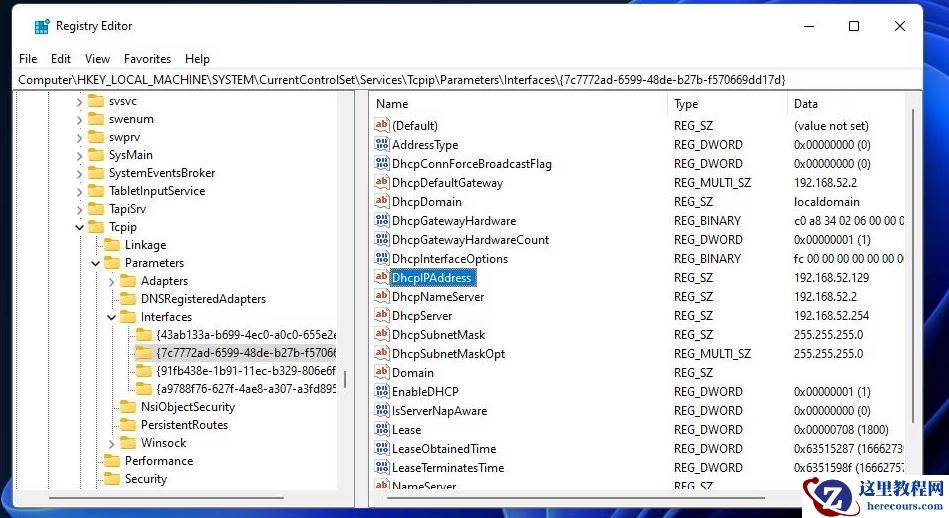
Task: Click the Lease DWORD icon
Action: point(382,429)
